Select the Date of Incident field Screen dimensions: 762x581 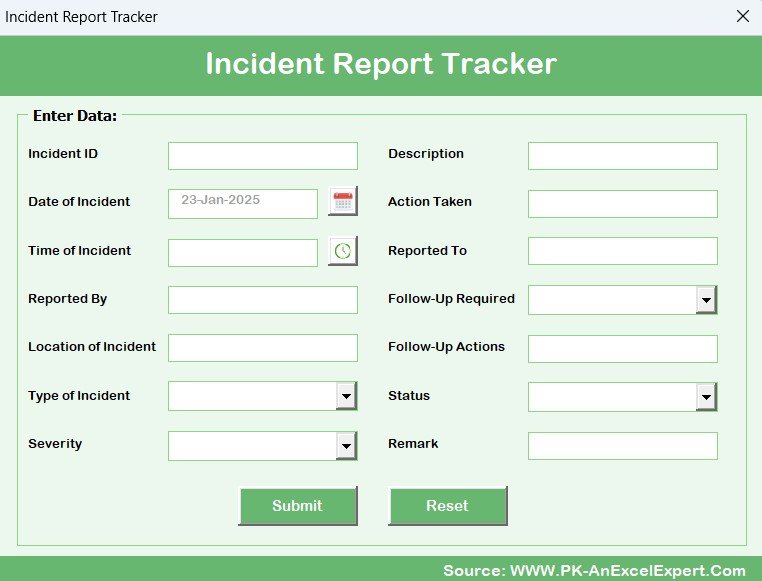tap(243, 204)
